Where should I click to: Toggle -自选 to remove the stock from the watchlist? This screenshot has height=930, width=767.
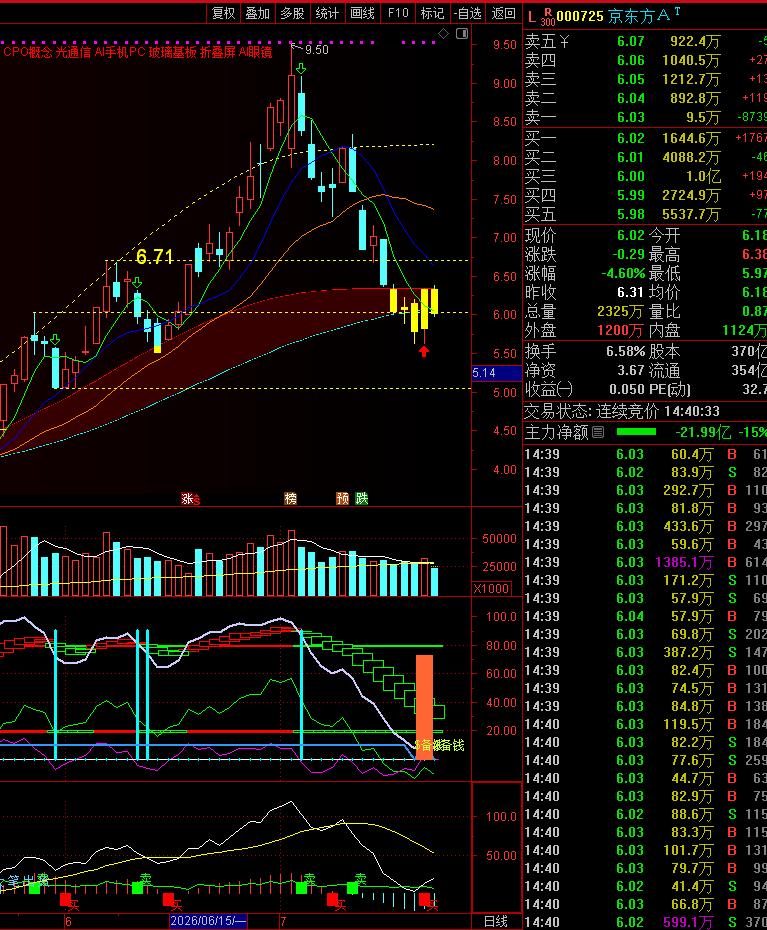tap(468, 13)
